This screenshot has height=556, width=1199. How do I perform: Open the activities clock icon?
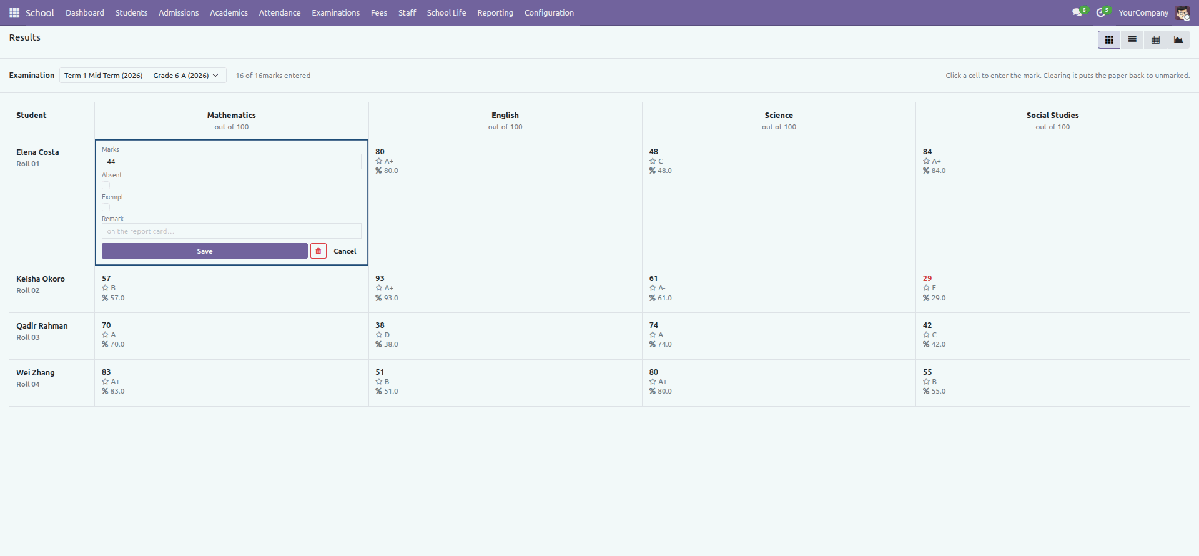(1103, 13)
